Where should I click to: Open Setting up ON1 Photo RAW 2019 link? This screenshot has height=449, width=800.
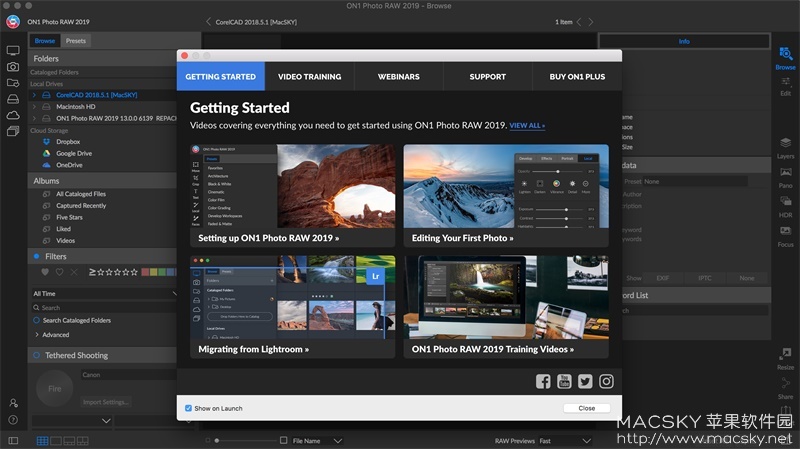click(x=268, y=238)
